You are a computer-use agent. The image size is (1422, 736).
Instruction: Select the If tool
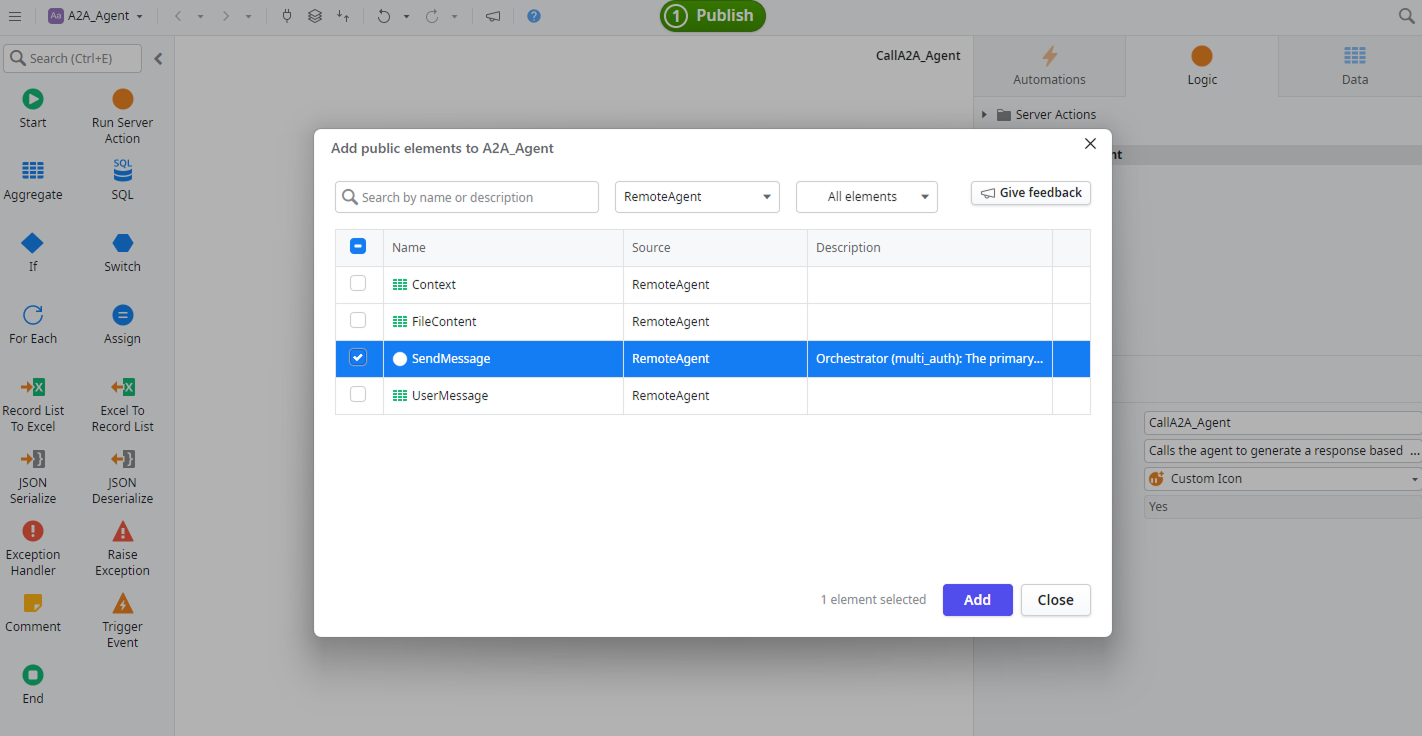pos(33,252)
